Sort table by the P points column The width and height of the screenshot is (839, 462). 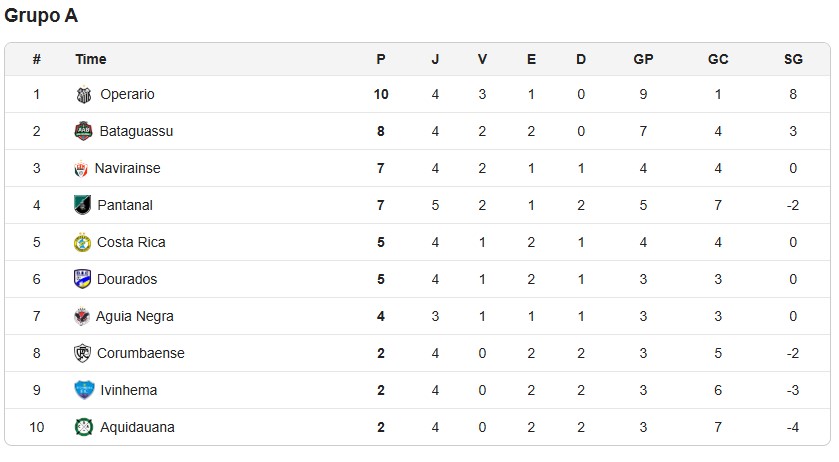pos(381,59)
